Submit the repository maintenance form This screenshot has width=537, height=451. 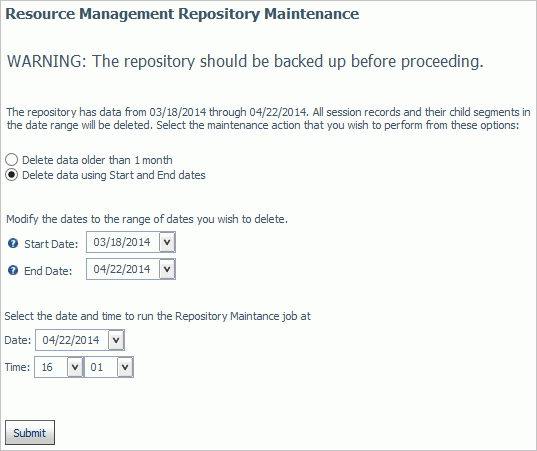coord(30,433)
